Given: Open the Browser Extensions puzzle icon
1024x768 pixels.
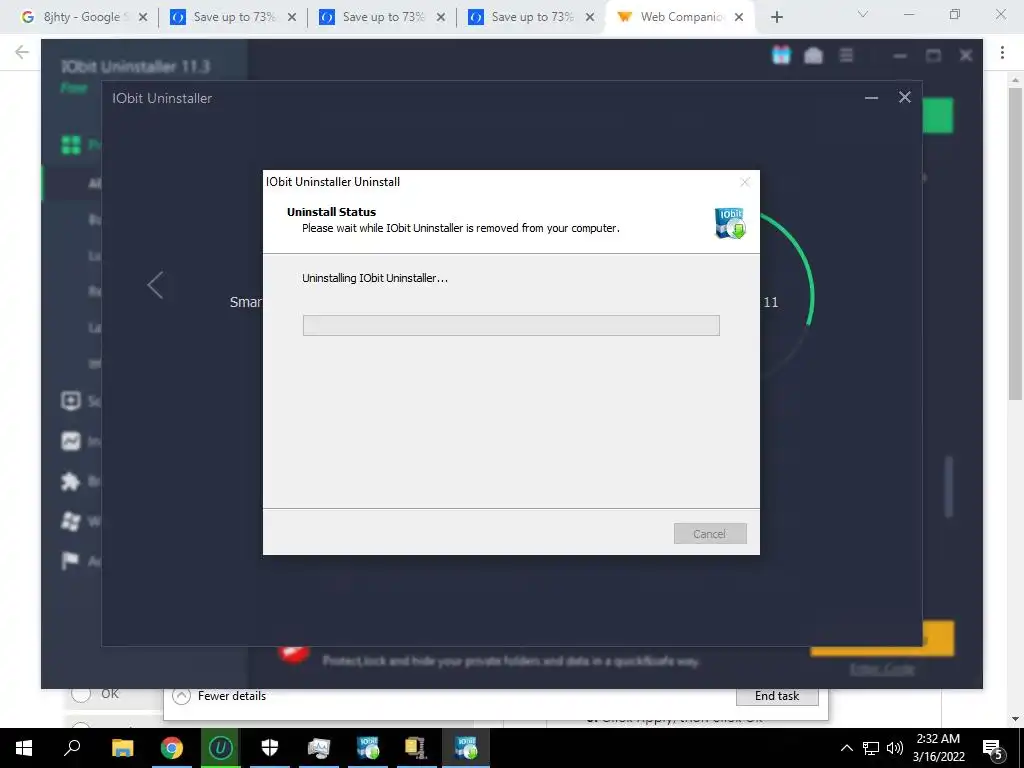Looking at the screenshot, I should (71, 481).
